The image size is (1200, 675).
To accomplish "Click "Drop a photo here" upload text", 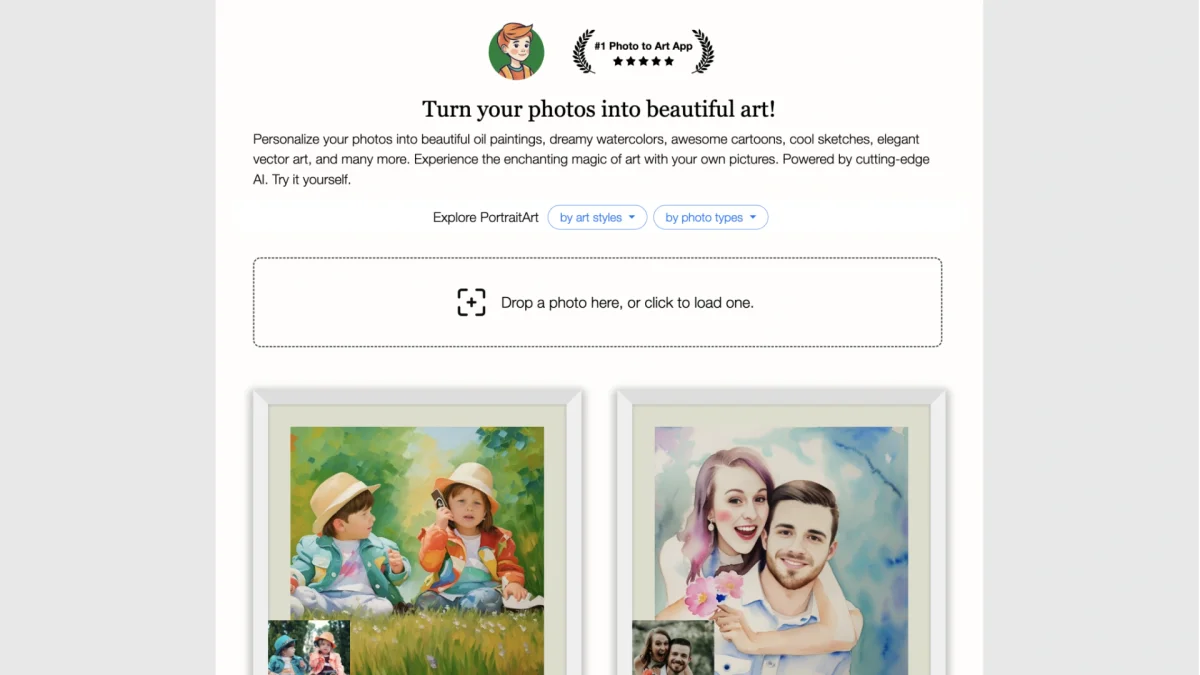I will click(627, 302).
